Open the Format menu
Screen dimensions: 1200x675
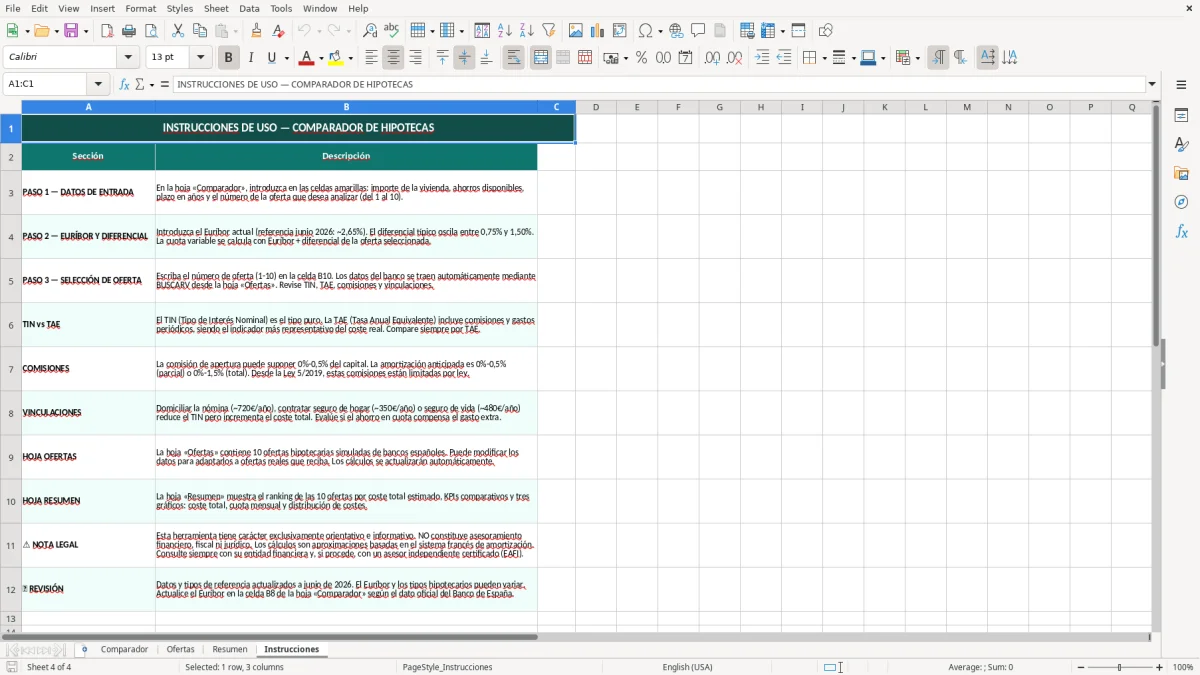coord(140,8)
